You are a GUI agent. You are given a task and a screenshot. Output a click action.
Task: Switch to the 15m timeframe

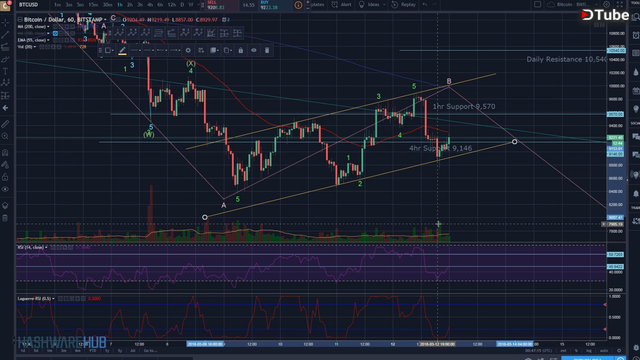(93, 5)
